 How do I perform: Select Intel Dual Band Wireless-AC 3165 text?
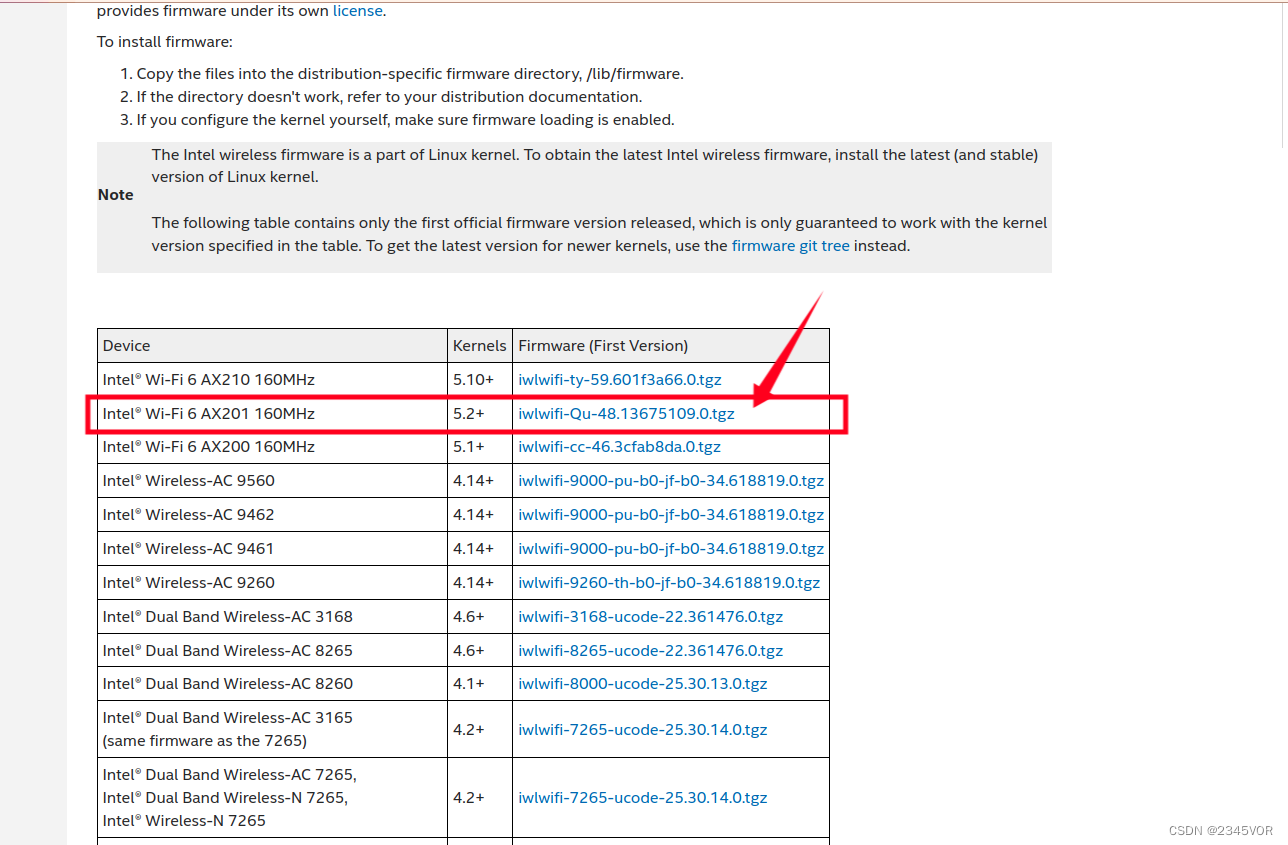228,718
